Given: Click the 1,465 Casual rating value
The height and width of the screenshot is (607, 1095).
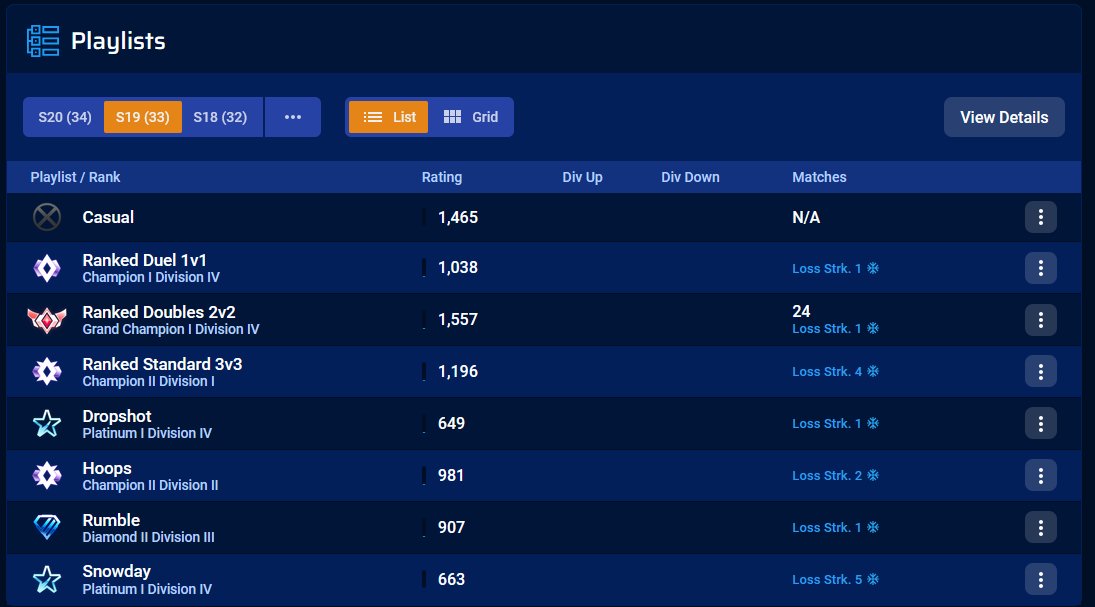Looking at the screenshot, I should tap(458, 217).
